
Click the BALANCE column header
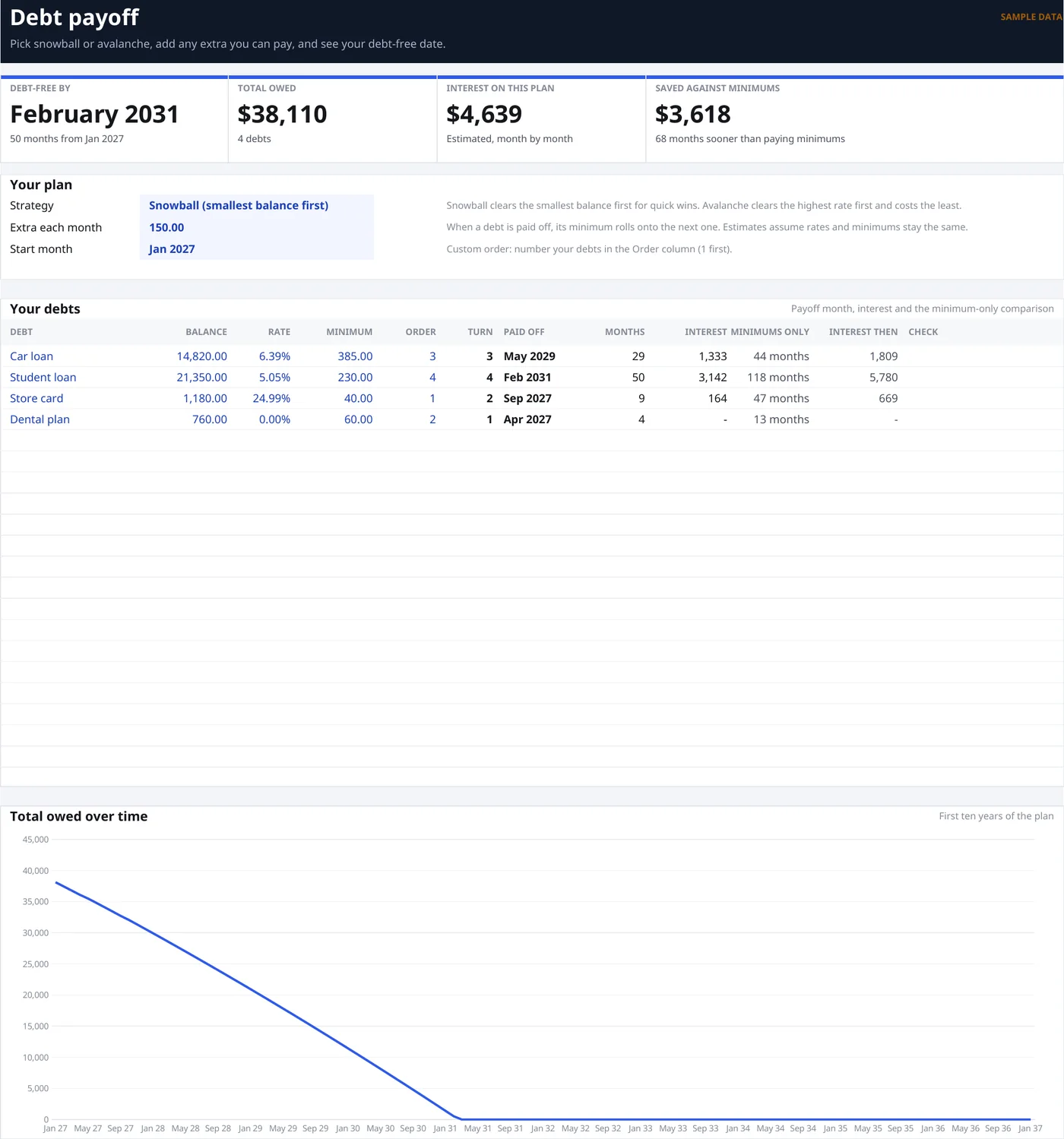click(206, 332)
